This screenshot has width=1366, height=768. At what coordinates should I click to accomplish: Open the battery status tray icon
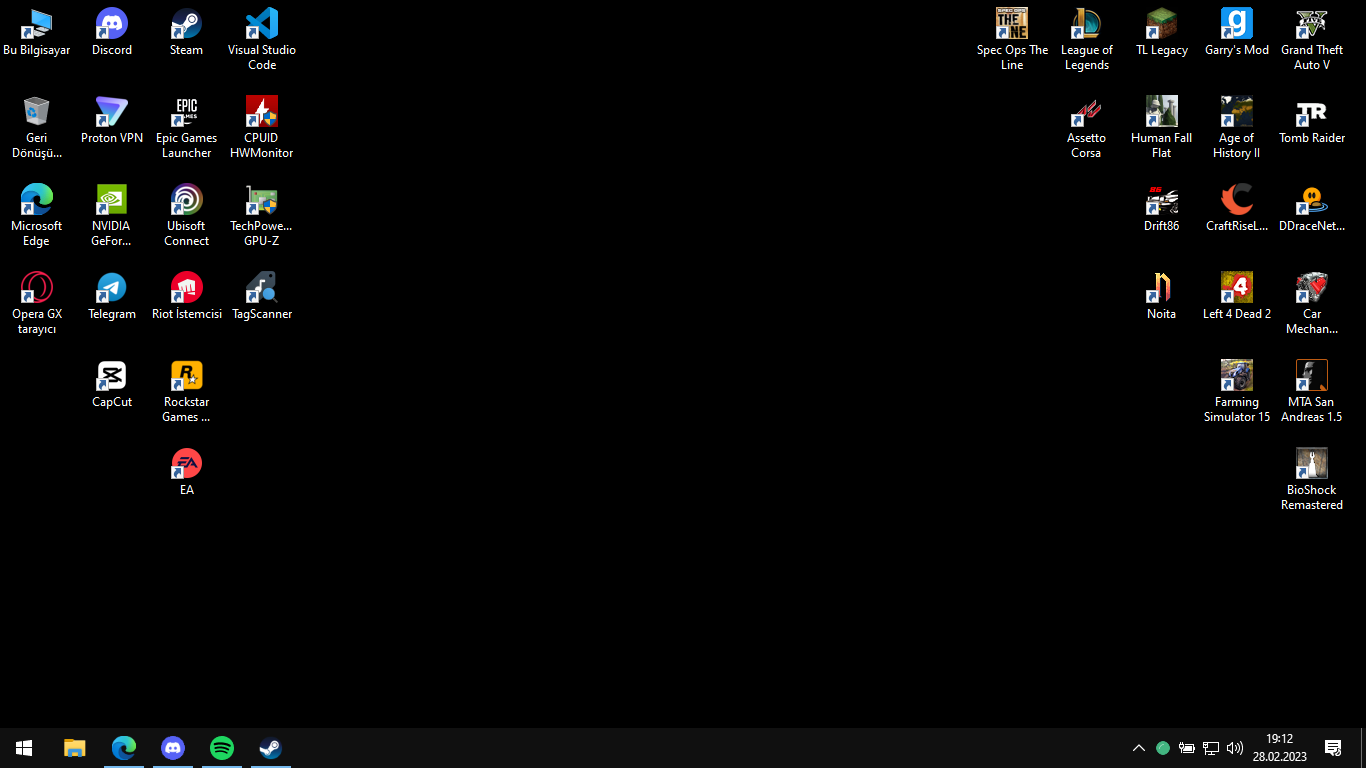coord(1187,748)
